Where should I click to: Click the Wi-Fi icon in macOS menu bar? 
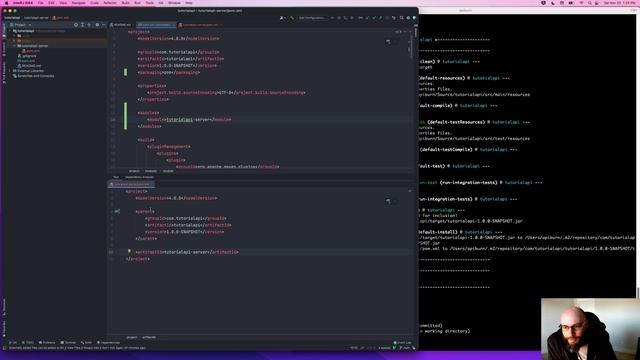coord(581,3)
